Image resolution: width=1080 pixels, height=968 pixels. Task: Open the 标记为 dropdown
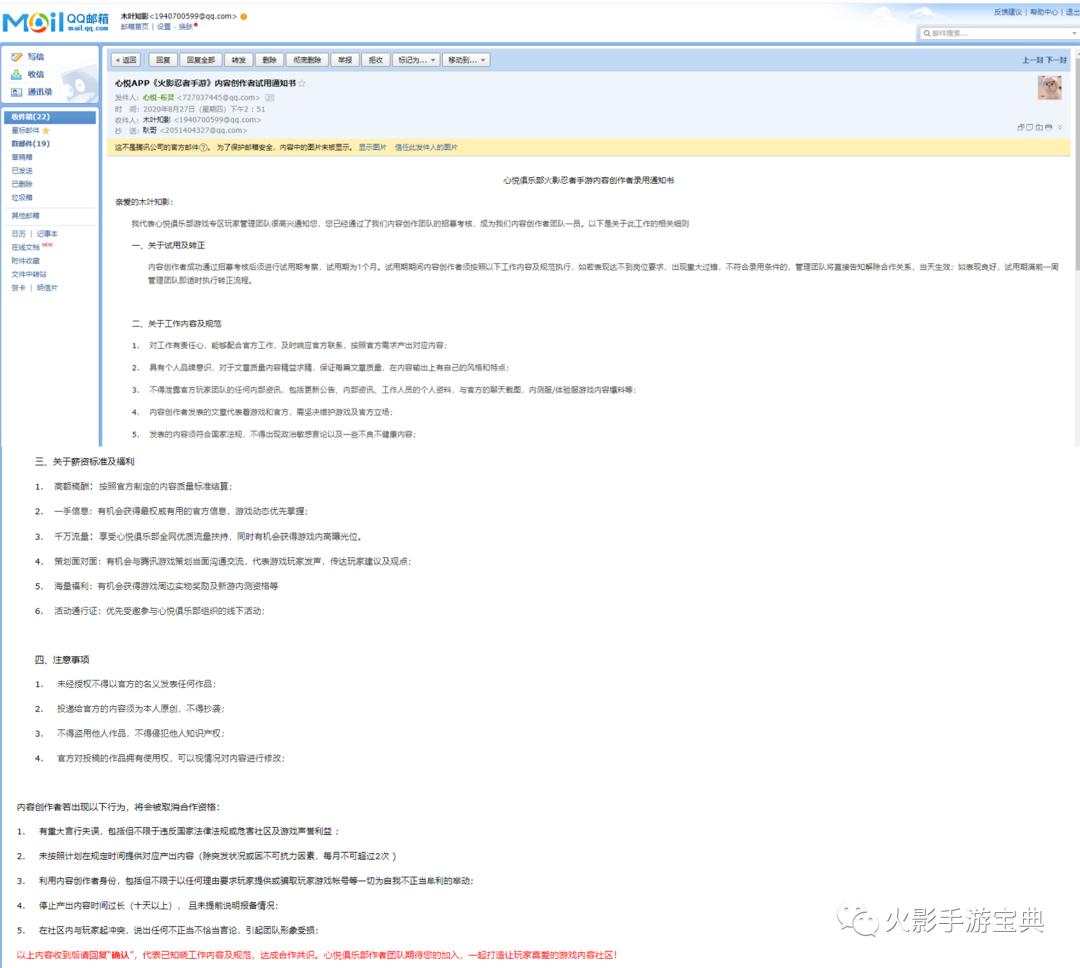(x=418, y=60)
